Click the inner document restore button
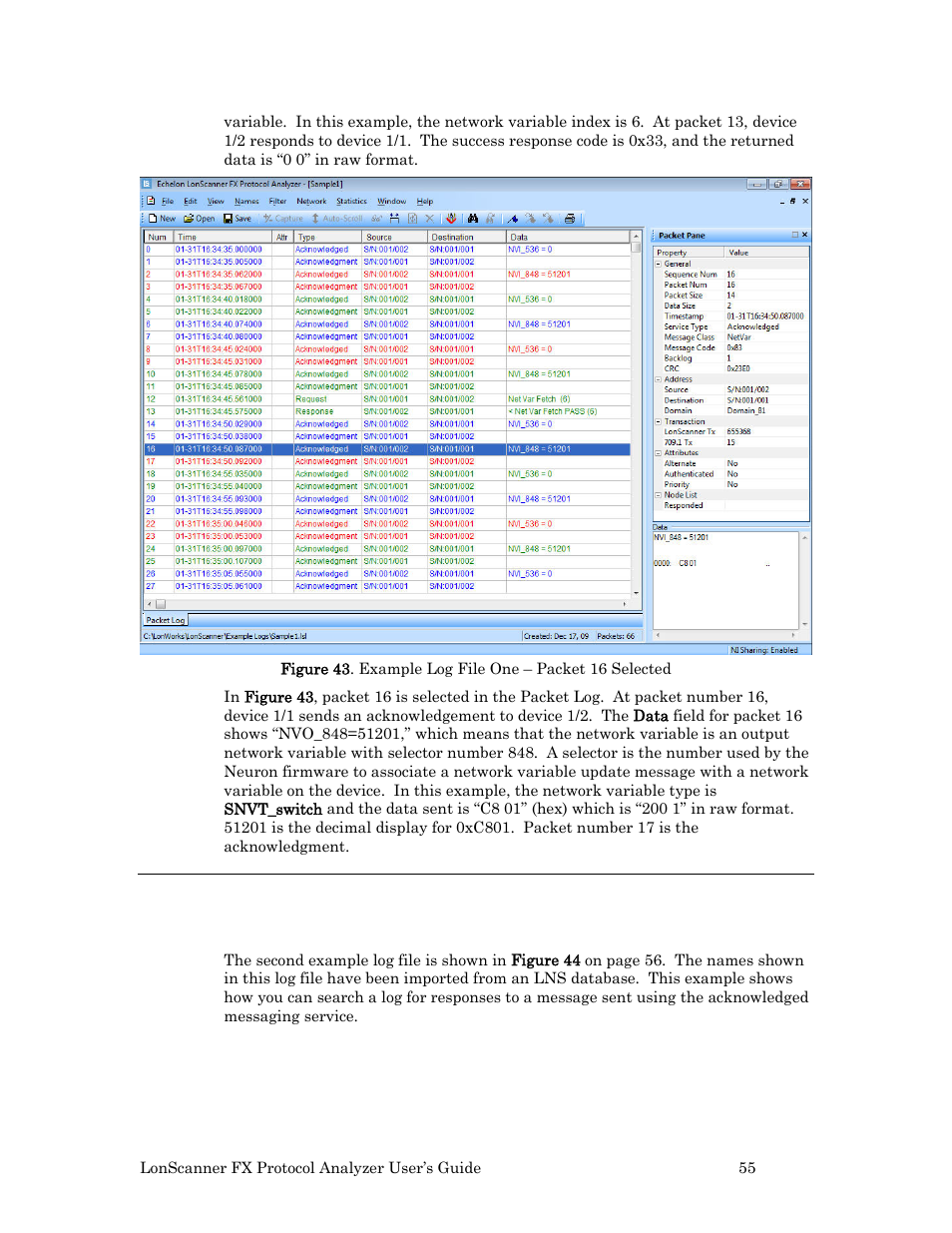Screen dimensions: 952x1233 pyautogui.click(x=793, y=201)
